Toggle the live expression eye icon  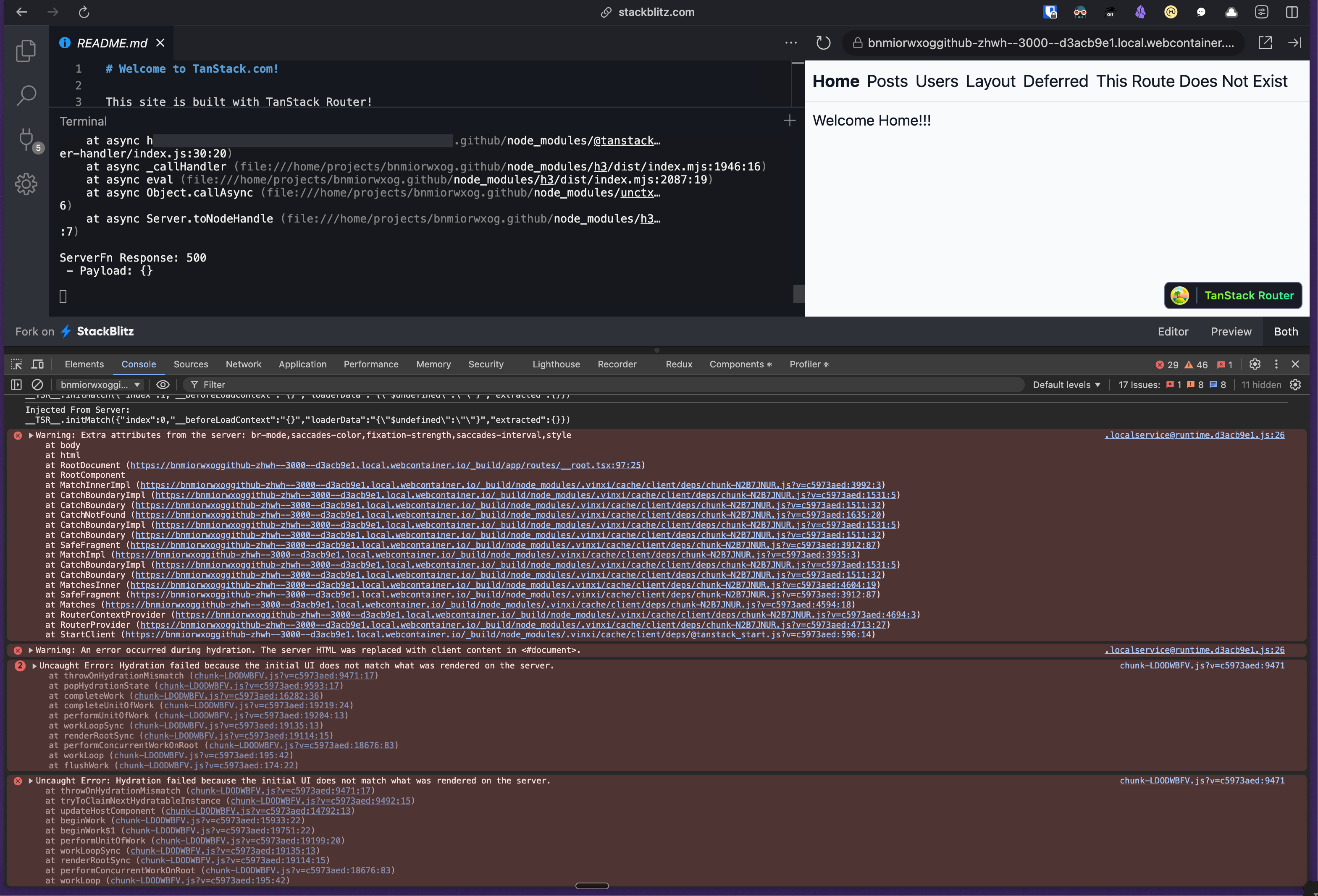click(x=163, y=385)
